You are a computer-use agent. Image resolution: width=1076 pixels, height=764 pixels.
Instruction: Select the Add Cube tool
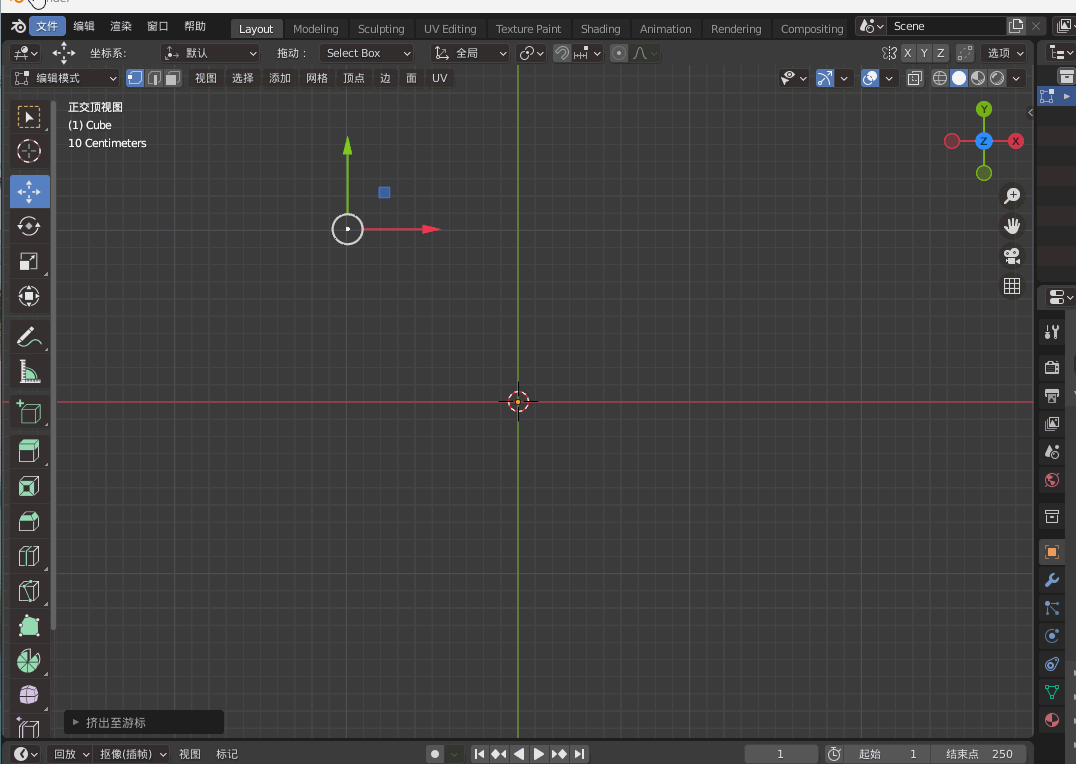click(x=29, y=412)
